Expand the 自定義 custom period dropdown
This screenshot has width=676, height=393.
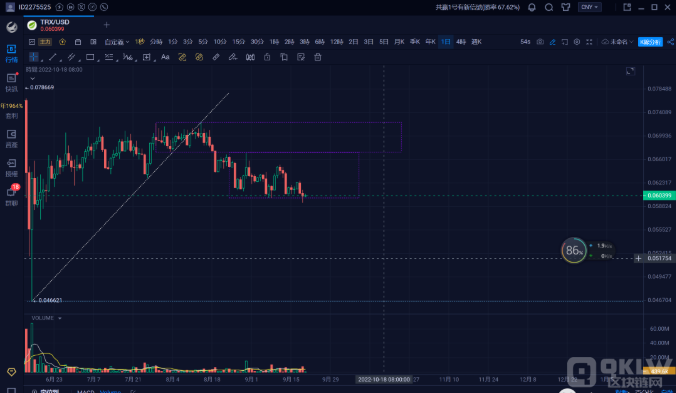point(117,42)
